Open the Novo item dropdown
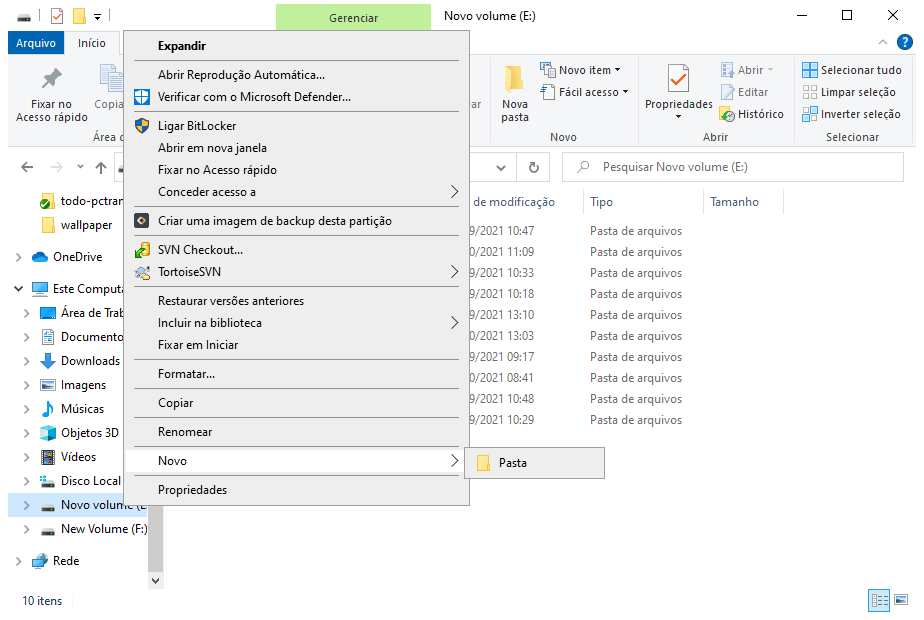 coord(580,70)
